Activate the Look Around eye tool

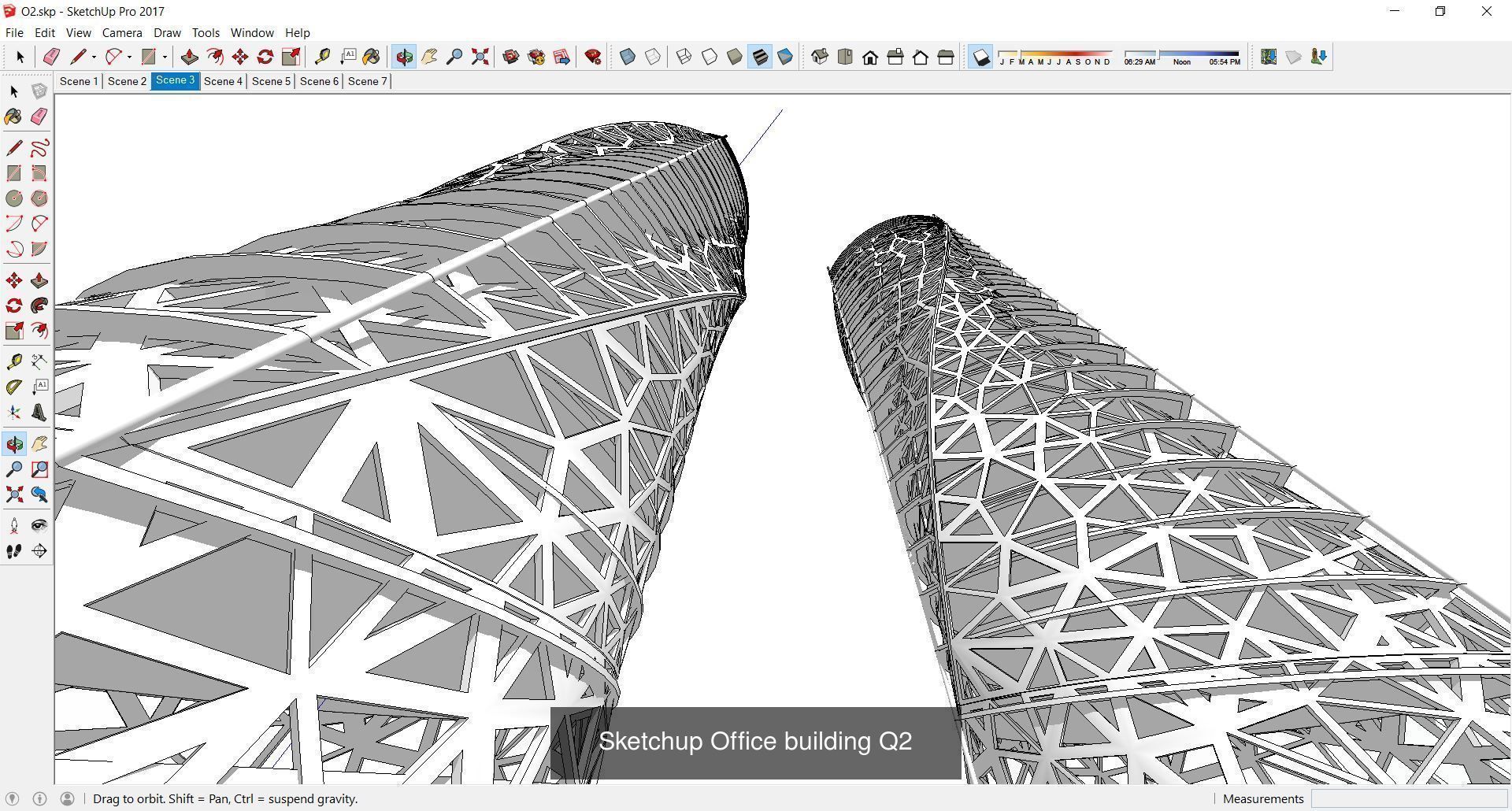click(x=39, y=526)
